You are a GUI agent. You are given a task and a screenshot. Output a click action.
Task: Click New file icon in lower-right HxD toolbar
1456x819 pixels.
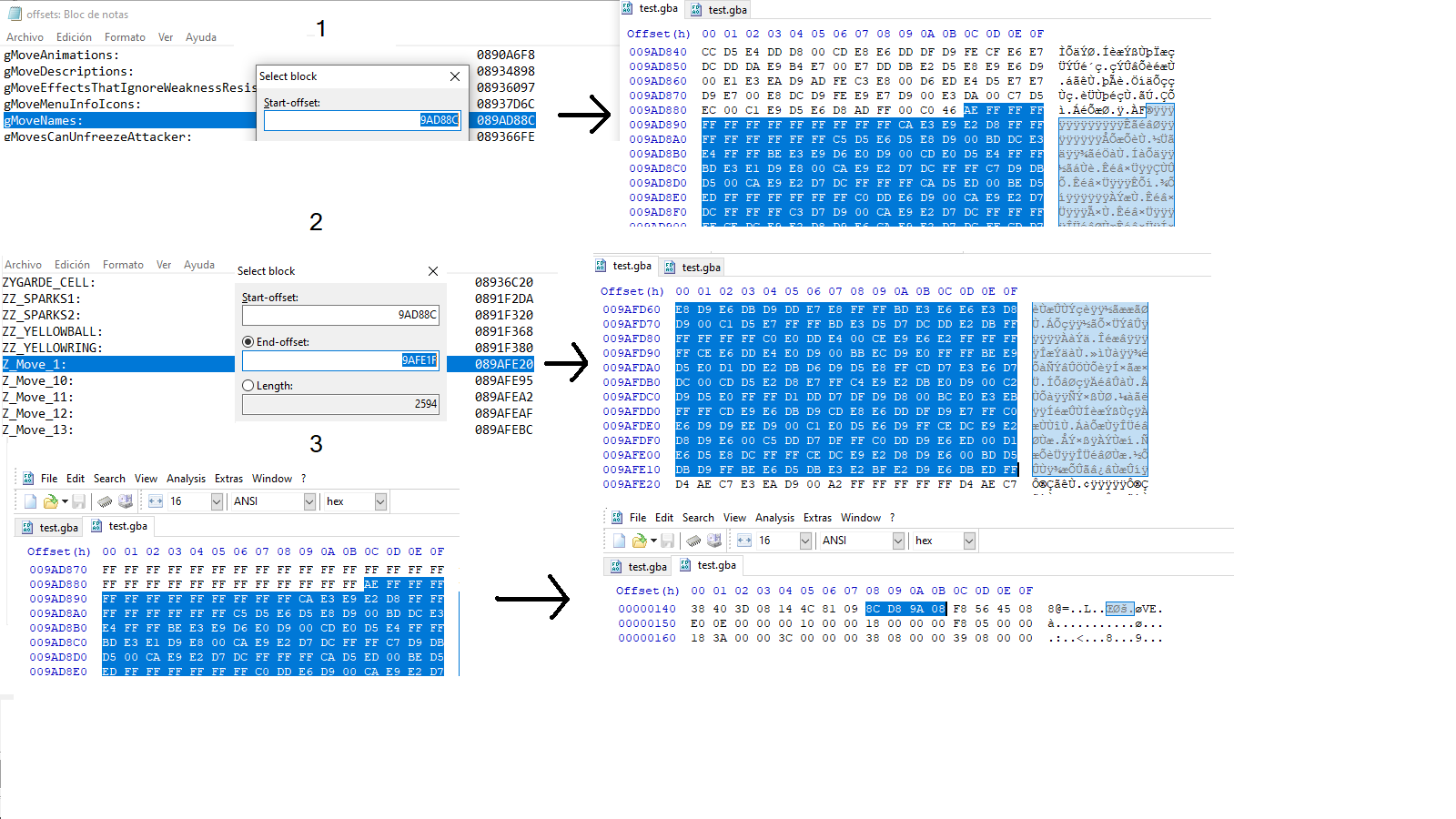click(x=619, y=541)
